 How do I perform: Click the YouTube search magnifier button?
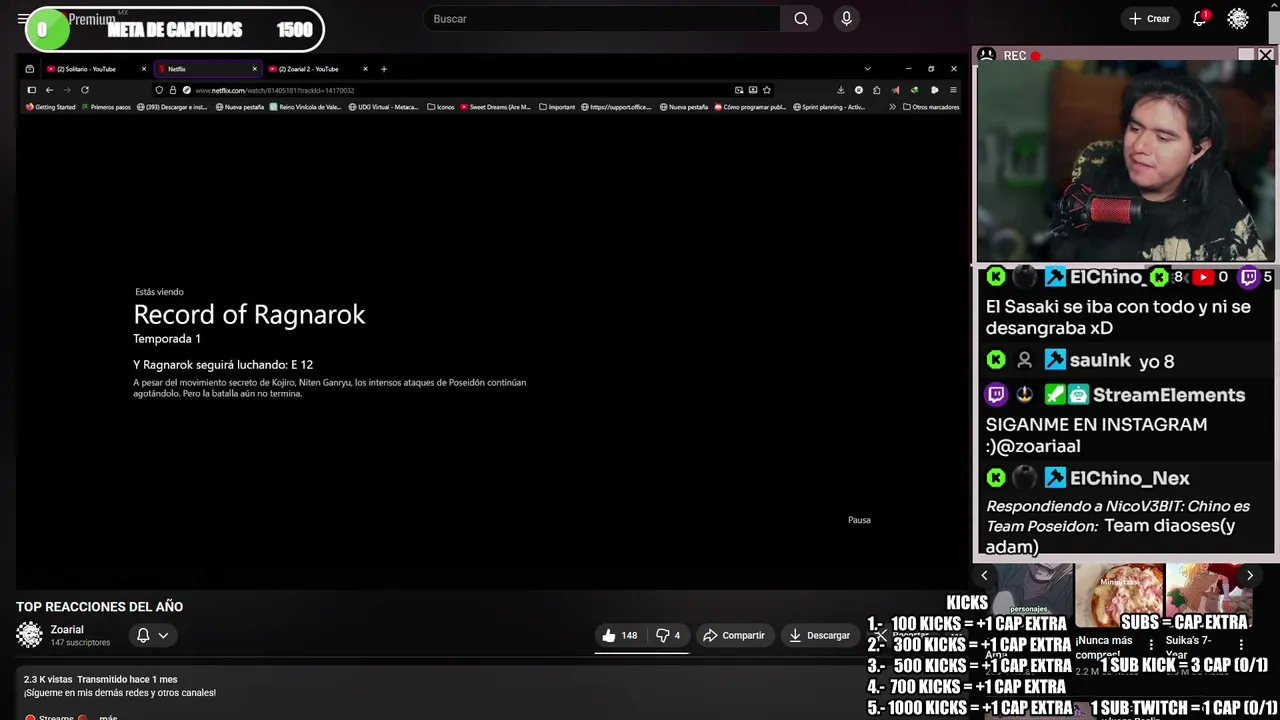click(x=801, y=19)
